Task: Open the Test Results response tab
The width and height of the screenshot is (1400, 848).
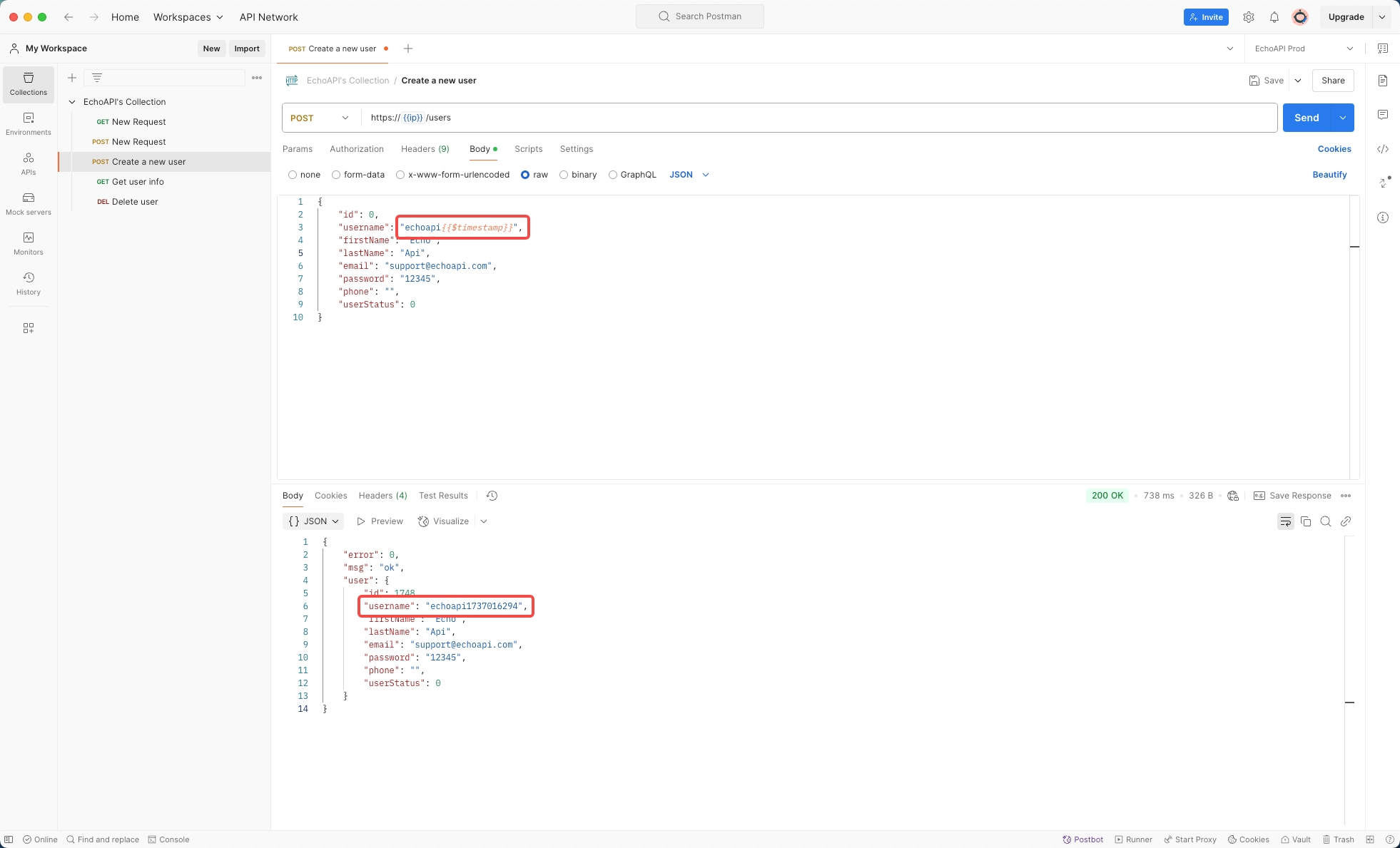Action: pos(443,496)
